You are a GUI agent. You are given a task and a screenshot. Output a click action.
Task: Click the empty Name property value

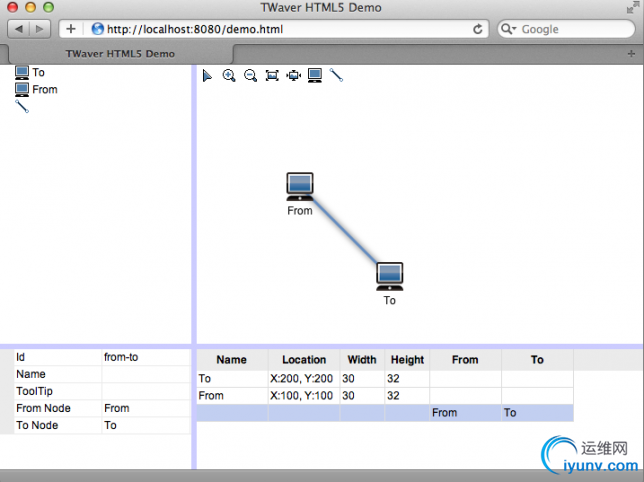click(146, 374)
